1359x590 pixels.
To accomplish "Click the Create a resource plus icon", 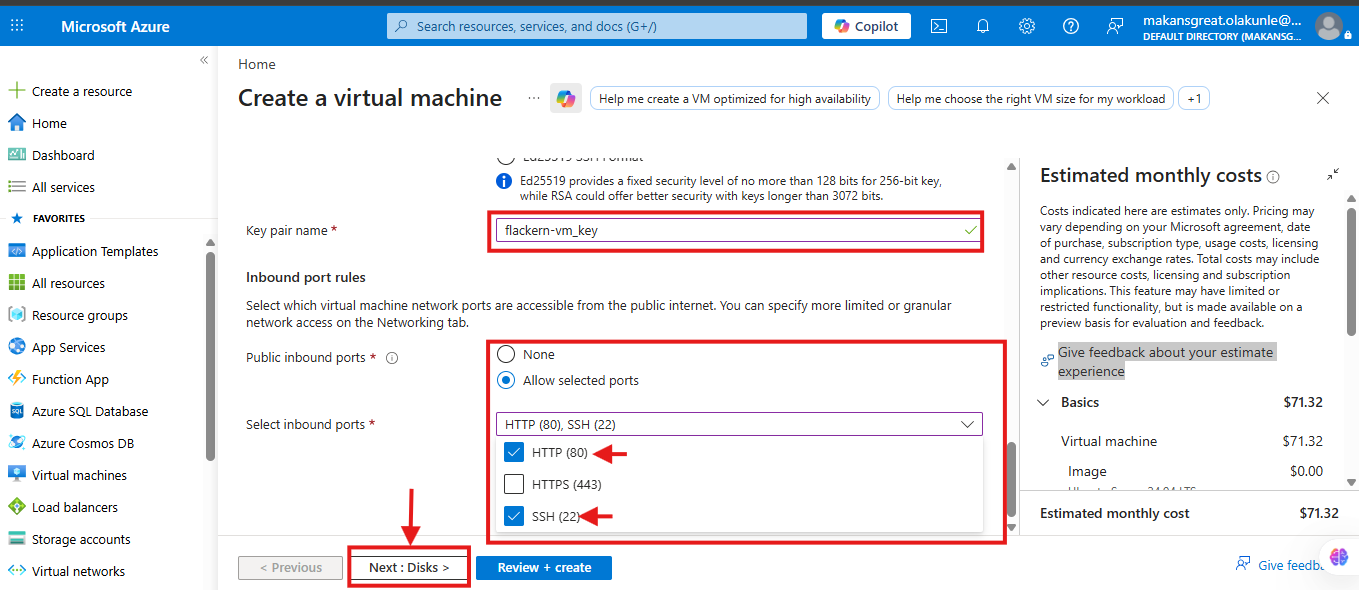I will pos(16,91).
